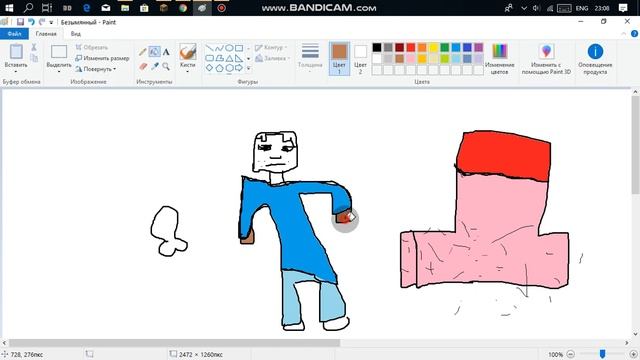Select the Magnifier tool
Screen dimensions: 640x360
tap(166, 66)
